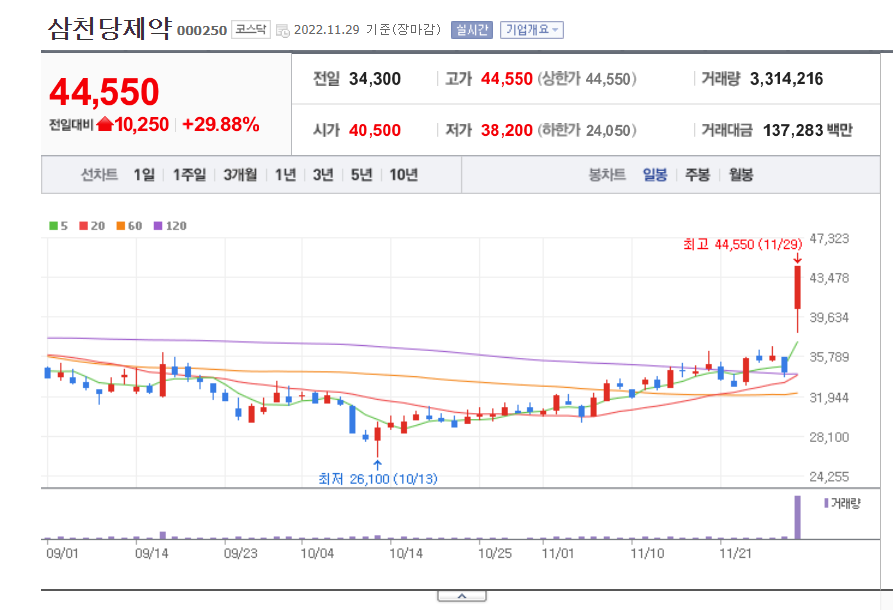Click the current price 44,550
The width and height of the screenshot is (893, 610).
pyautogui.click(x=104, y=92)
